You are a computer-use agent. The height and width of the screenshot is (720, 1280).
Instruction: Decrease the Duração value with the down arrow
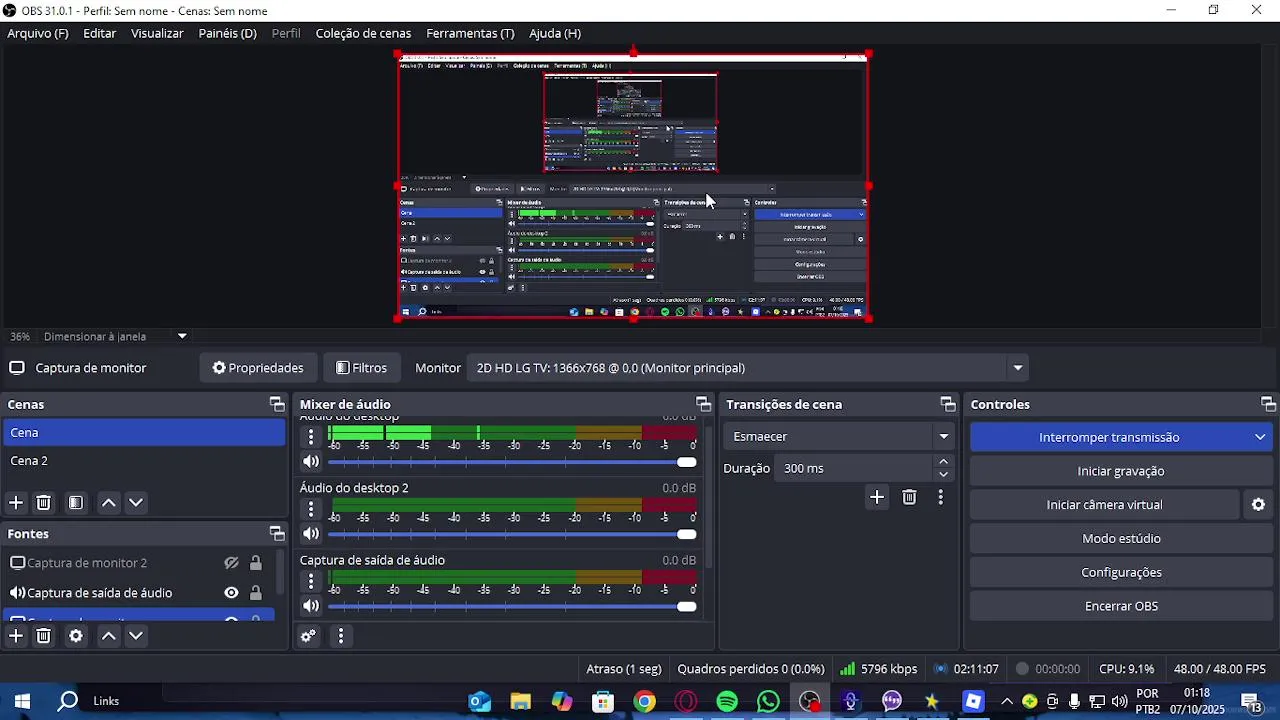pyautogui.click(x=943, y=475)
